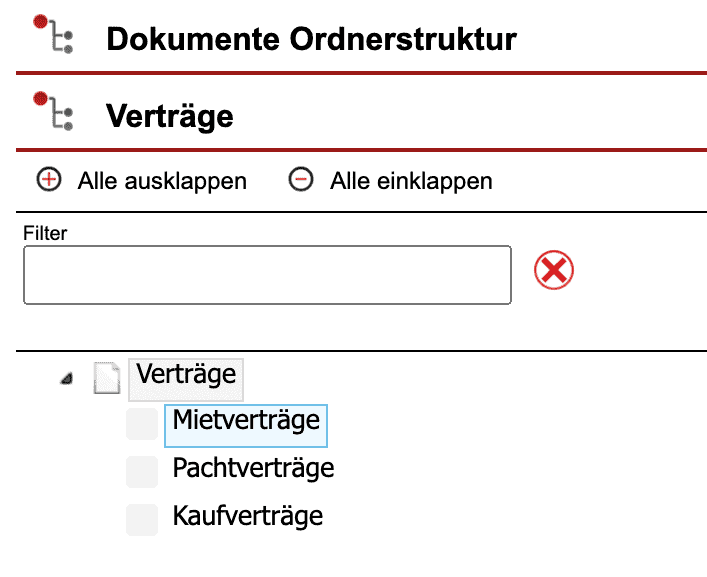
Task: Open Dokumente Ordnerstruktur section header
Action: pos(311,39)
